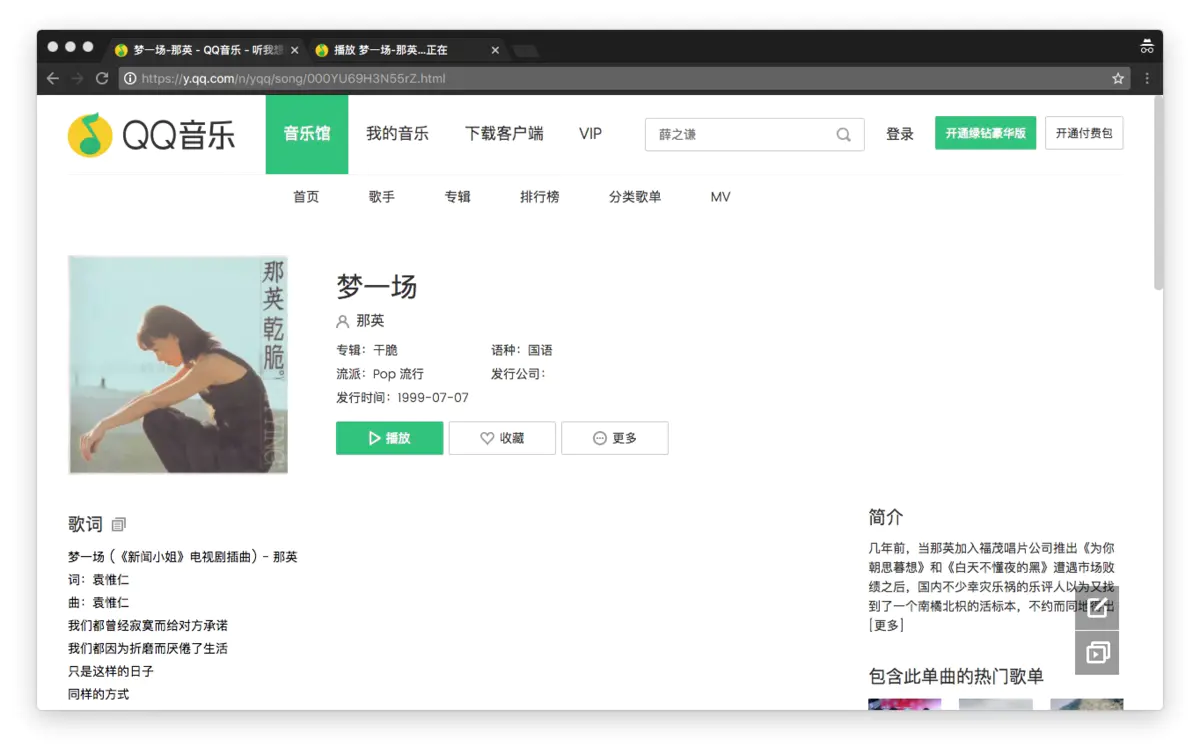1200x754 pixels.
Task: Click 登录 to sign in
Action: pyautogui.click(x=899, y=133)
